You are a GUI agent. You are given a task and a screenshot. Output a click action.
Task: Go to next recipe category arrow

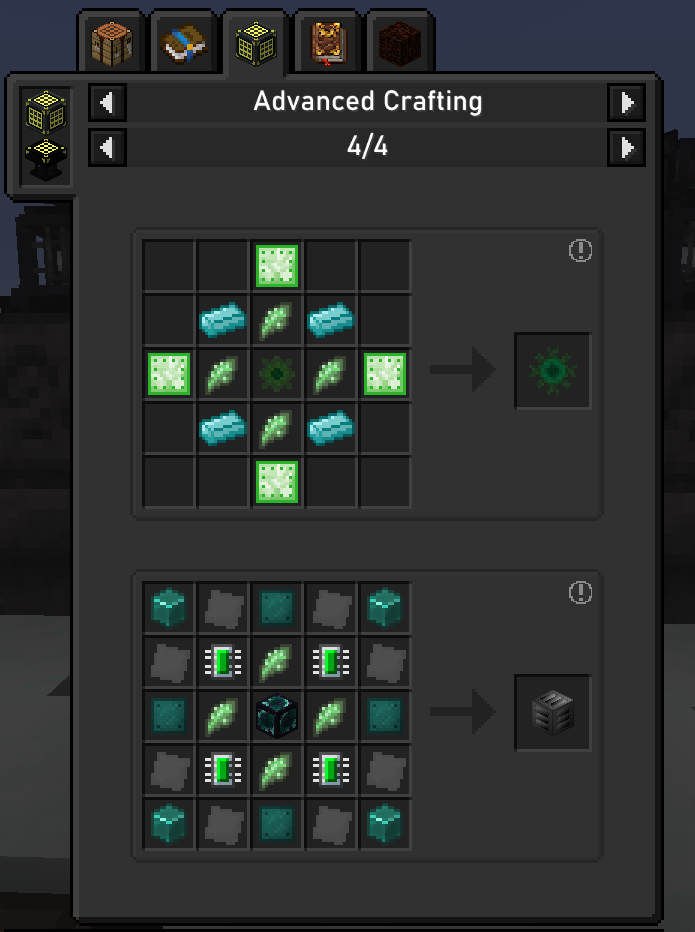pos(626,103)
